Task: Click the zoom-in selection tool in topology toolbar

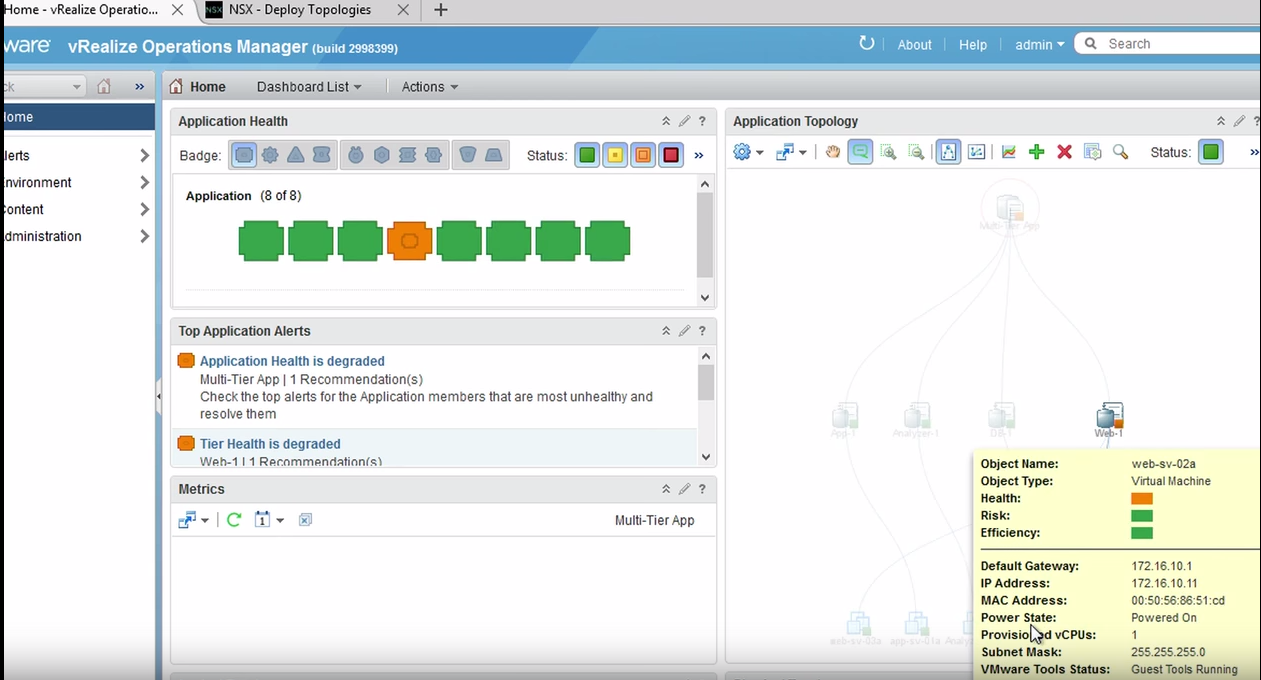Action: pos(888,152)
